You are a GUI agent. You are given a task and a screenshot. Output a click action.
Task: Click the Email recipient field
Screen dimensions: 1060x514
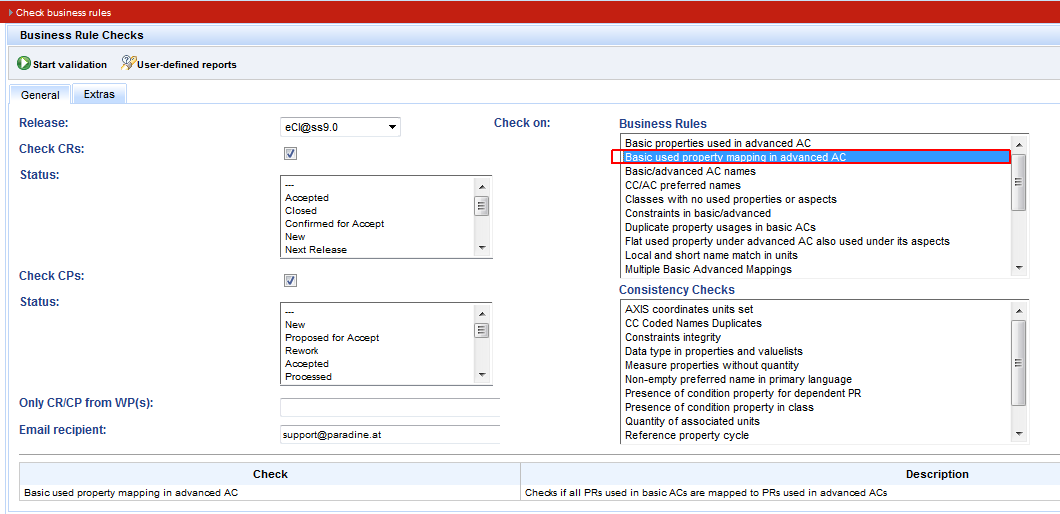(x=390, y=435)
